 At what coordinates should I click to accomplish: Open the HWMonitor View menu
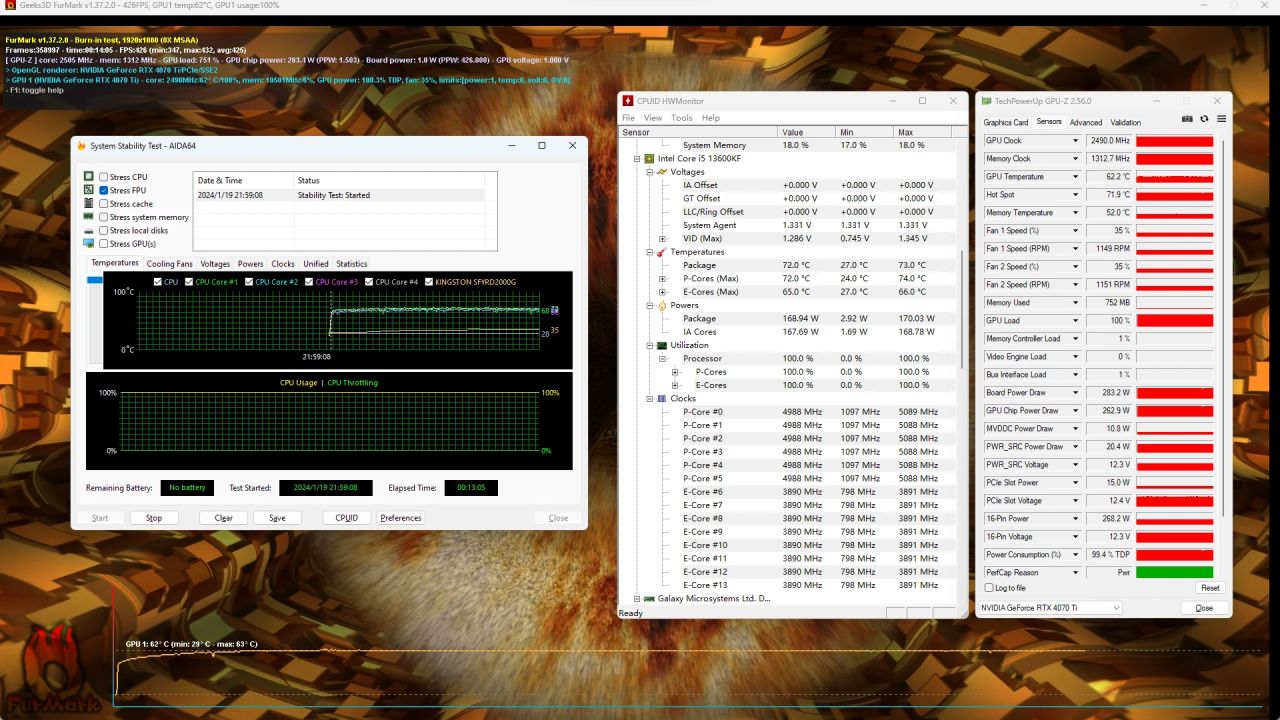click(x=653, y=118)
